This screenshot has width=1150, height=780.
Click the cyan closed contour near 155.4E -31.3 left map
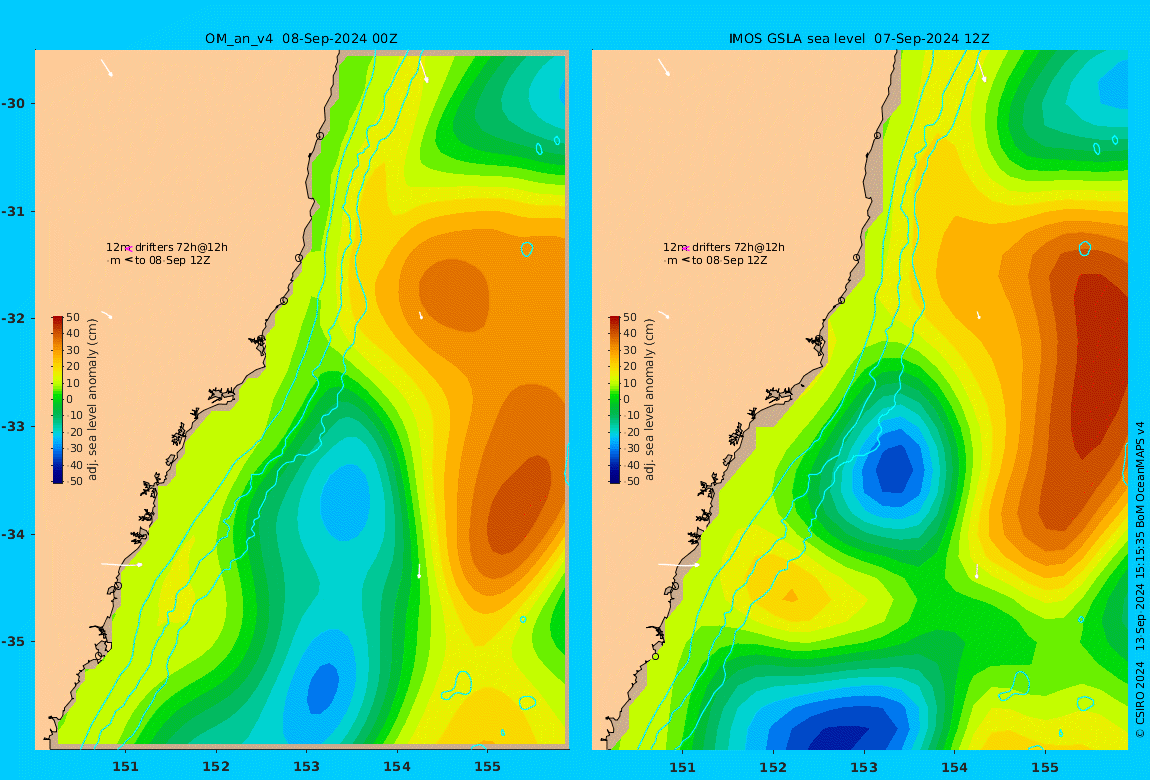tap(527, 249)
